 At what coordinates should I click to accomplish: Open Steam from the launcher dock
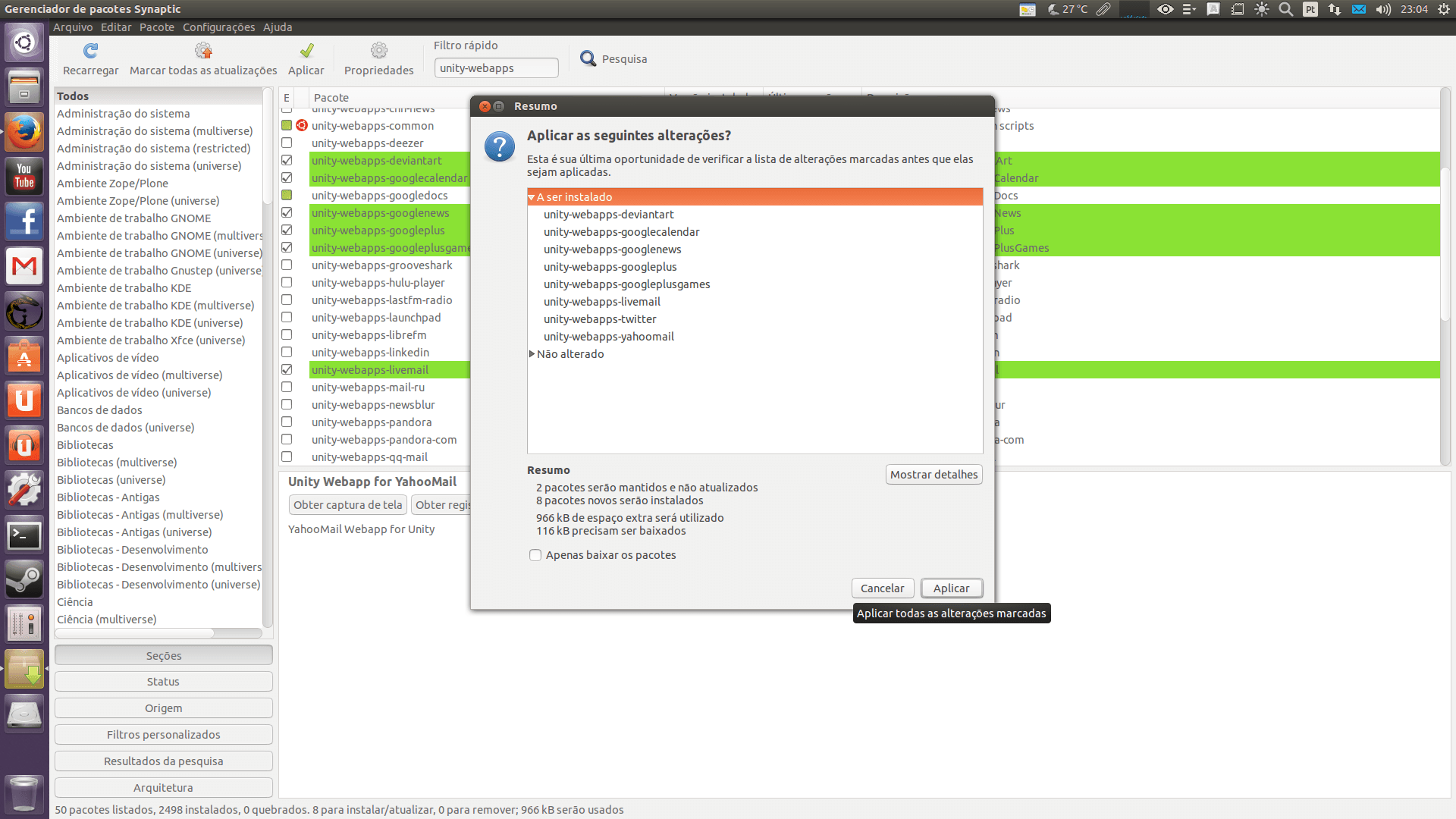[24, 580]
